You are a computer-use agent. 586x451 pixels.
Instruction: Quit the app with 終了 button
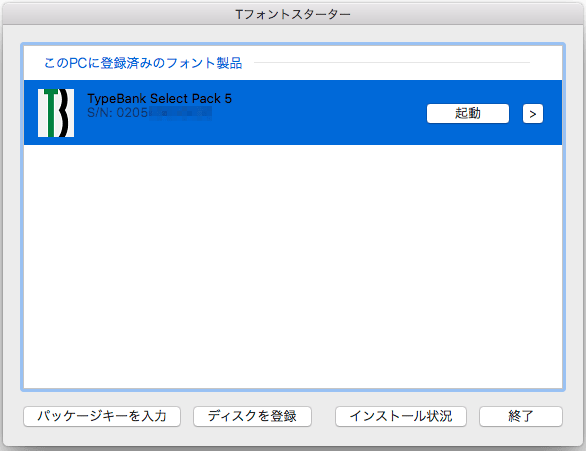coord(521,416)
